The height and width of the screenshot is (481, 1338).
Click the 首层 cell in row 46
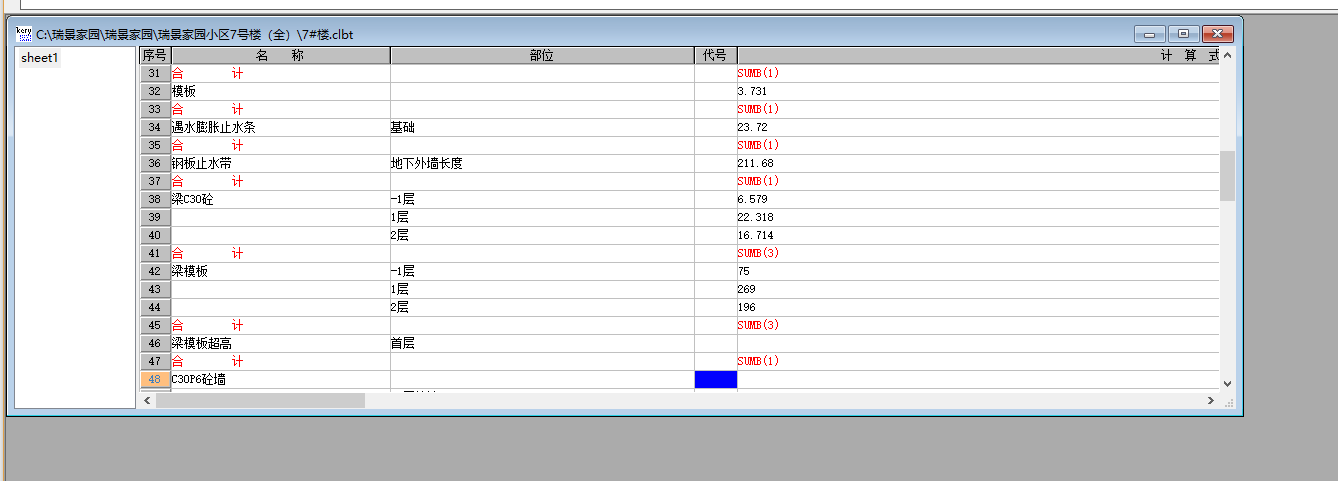542,344
